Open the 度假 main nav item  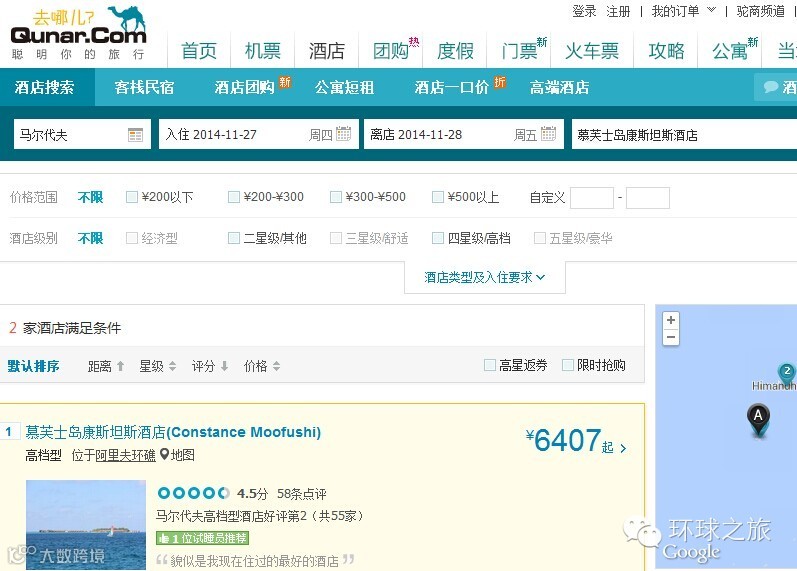(455, 51)
